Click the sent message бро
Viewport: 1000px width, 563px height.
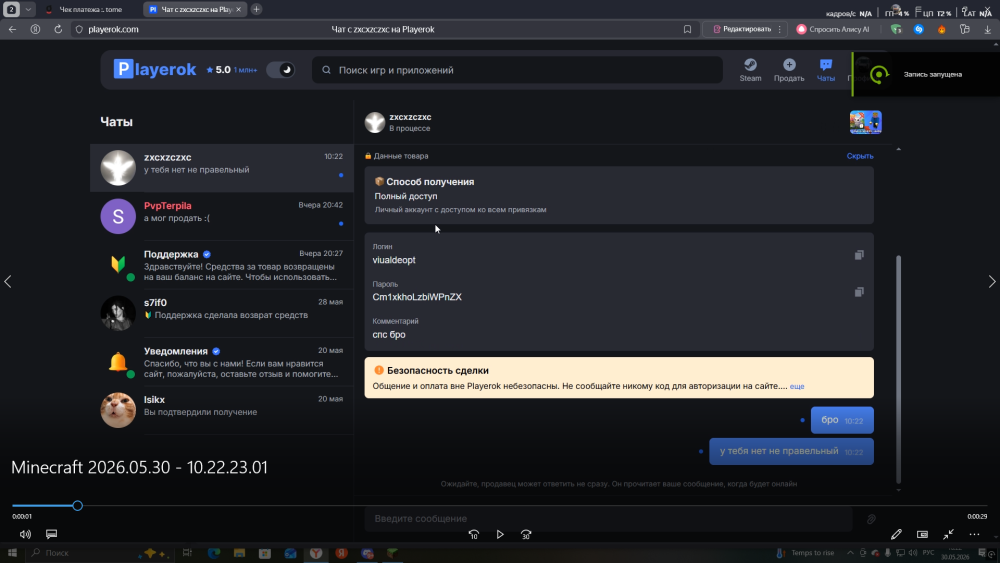[842, 420]
